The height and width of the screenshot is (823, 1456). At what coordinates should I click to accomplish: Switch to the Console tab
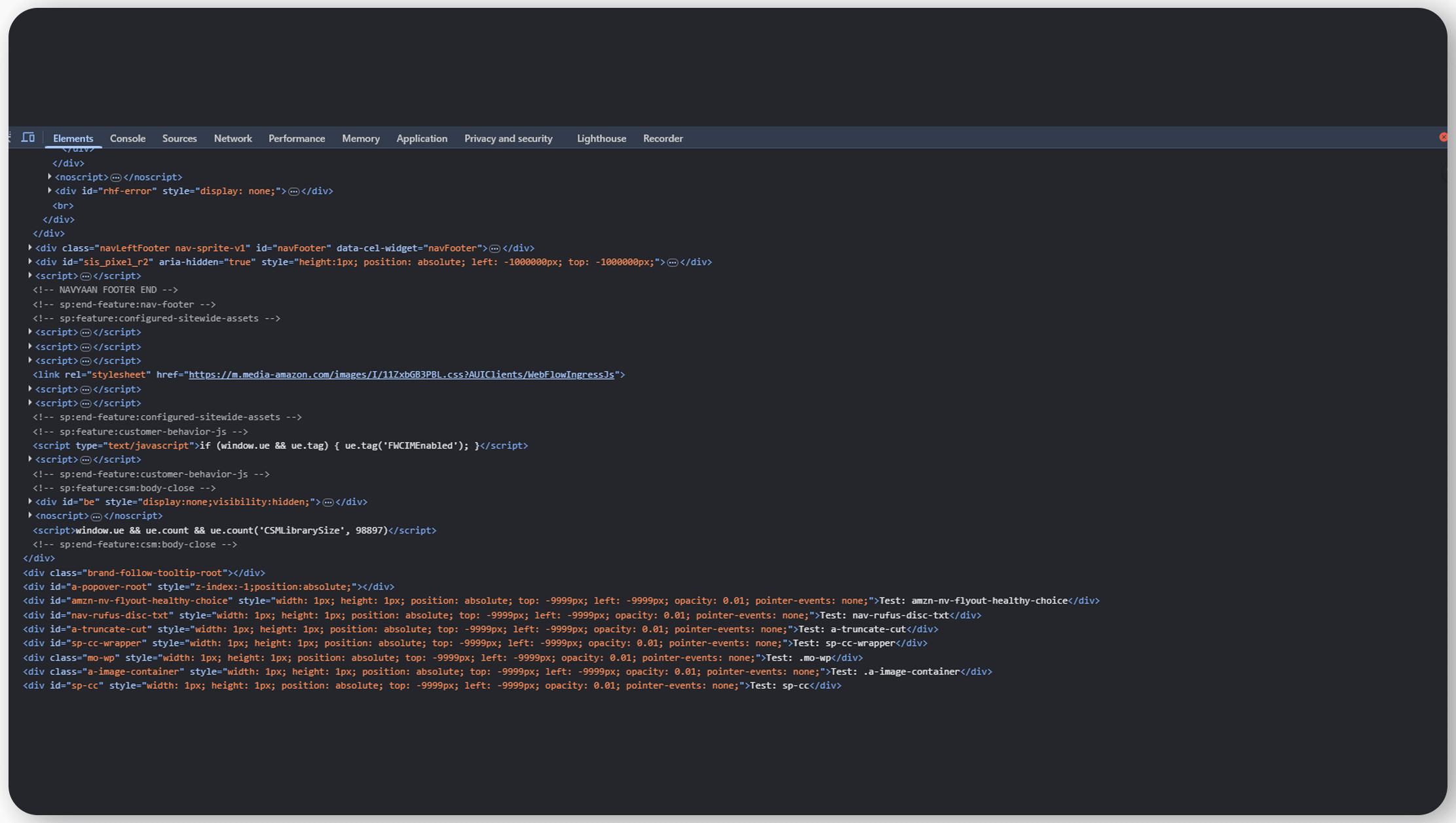pos(128,138)
